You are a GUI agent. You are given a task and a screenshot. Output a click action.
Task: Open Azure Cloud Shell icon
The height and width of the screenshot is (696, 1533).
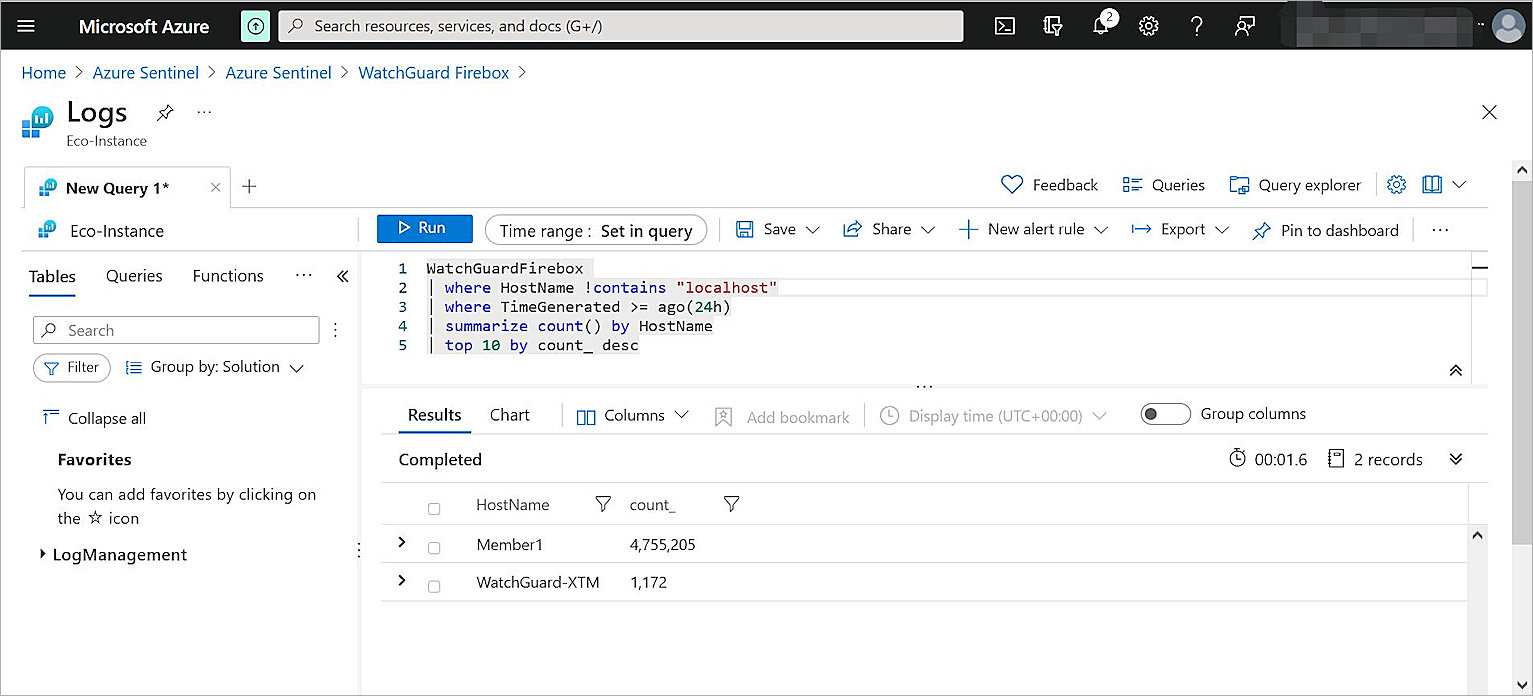[1005, 27]
